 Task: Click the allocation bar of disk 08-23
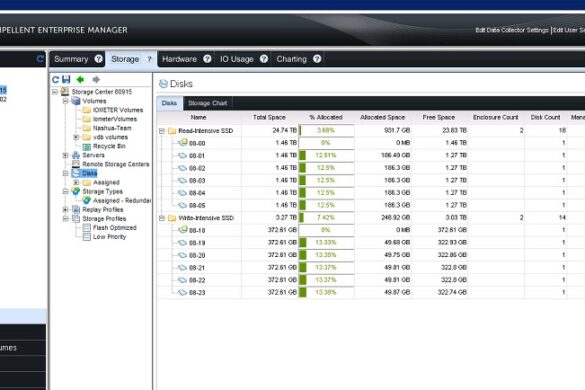[326, 292]
